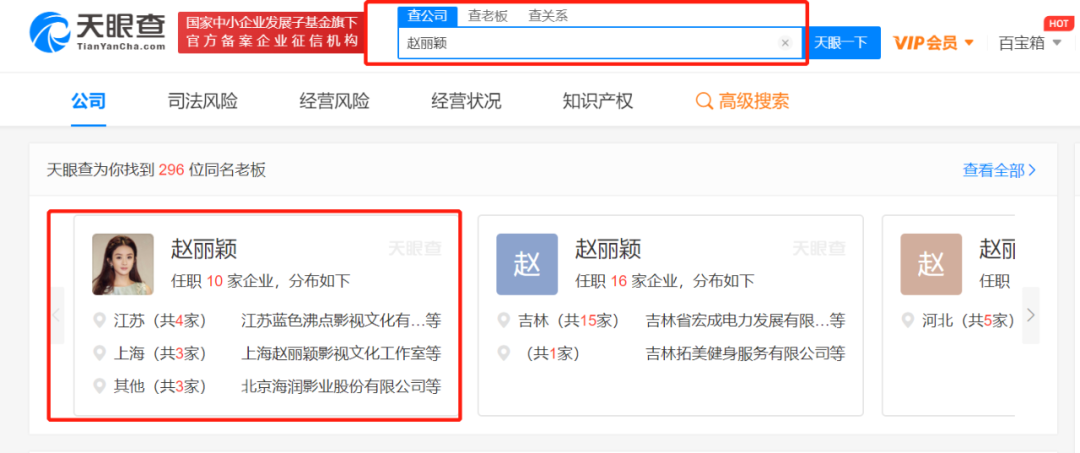Click the TianYanCha logo
The height and width of the screenshot is (453, 1080).
coord(97,32)
